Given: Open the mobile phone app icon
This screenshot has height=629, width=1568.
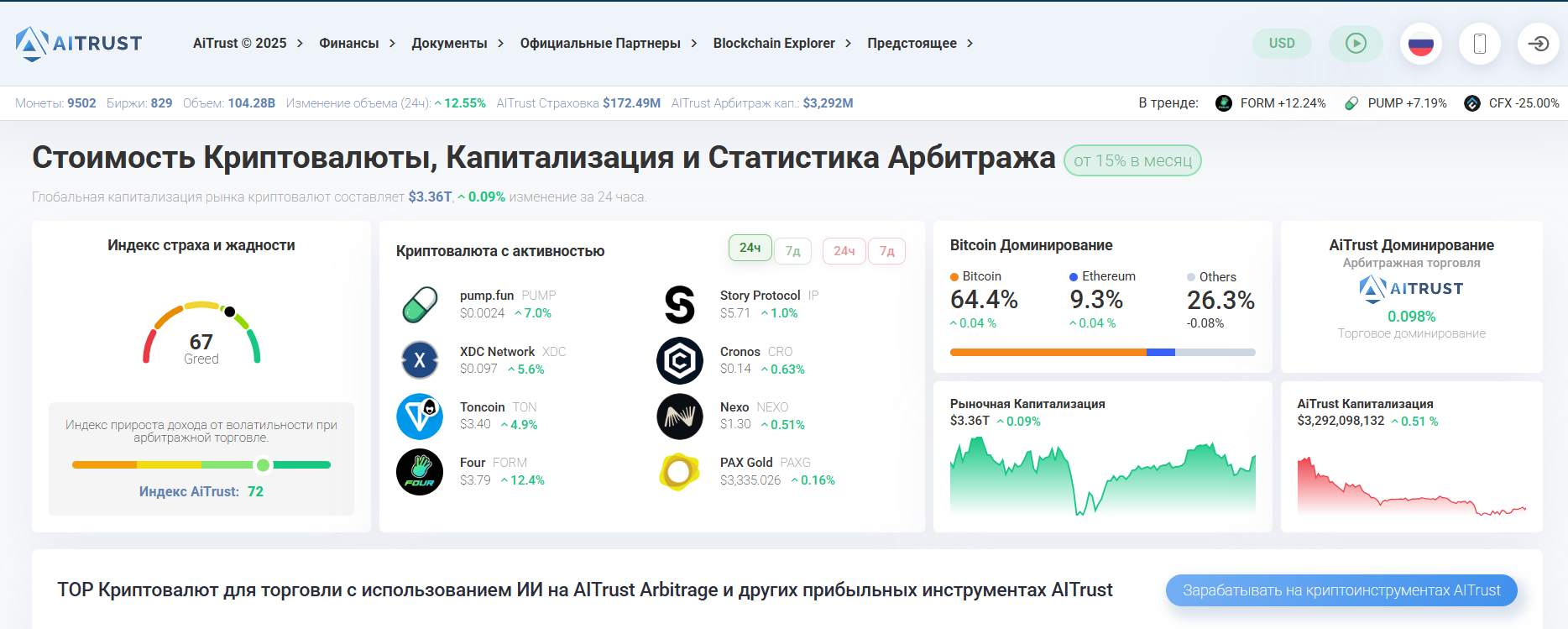Looking at the screenshot, I should 1480,44.
